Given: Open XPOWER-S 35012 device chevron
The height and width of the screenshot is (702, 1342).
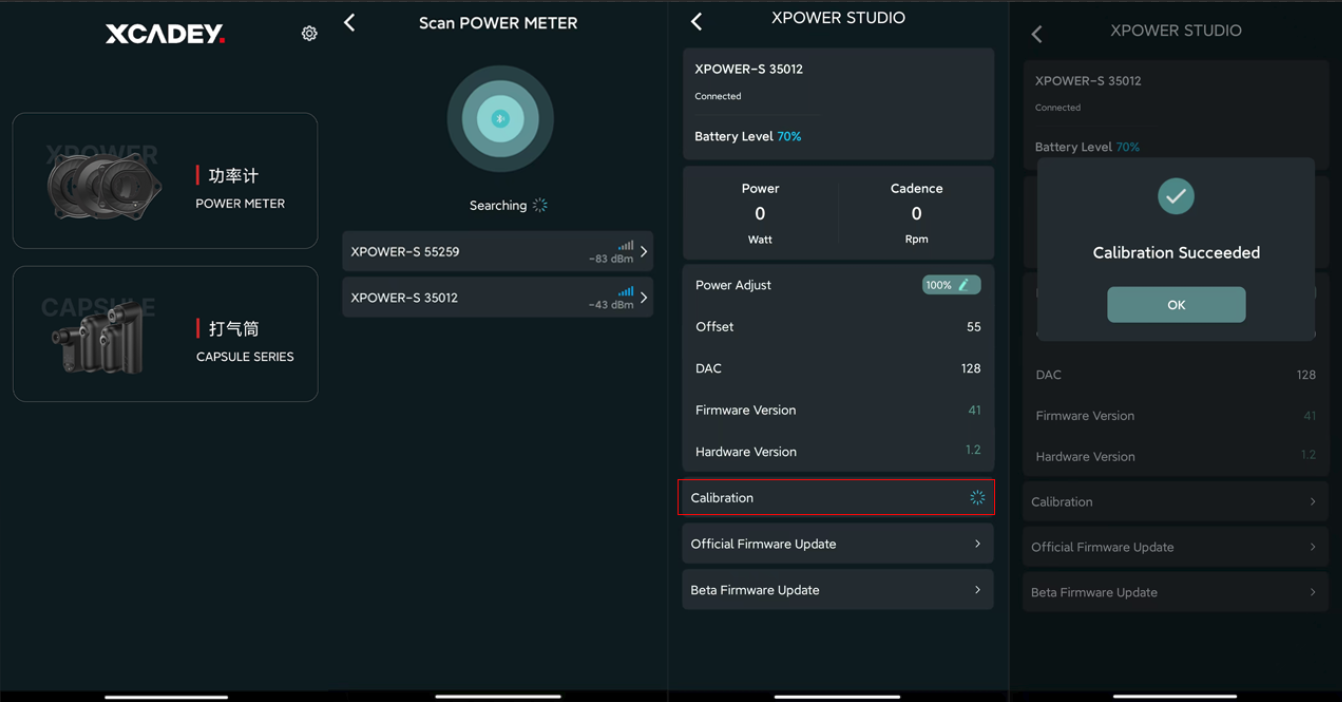Looking at the screenshot, I should (x=644, y=298).
